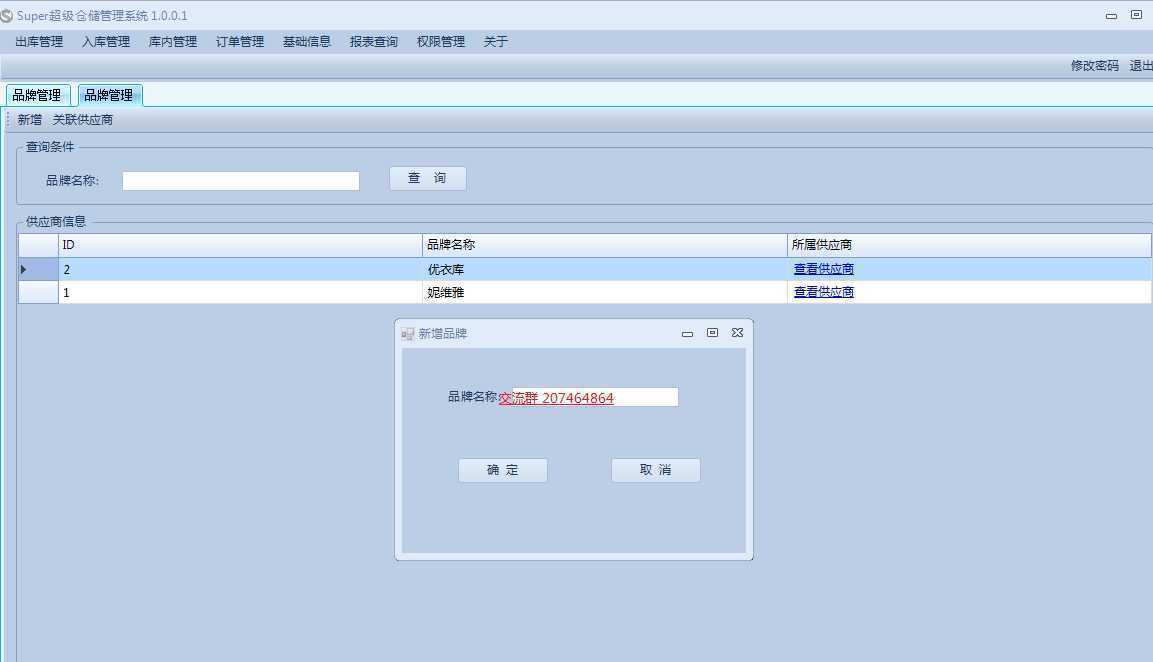Open 查看供应商 link for 妮维雅
Viewport: 1153px width, 662px height.
point(824,292)
